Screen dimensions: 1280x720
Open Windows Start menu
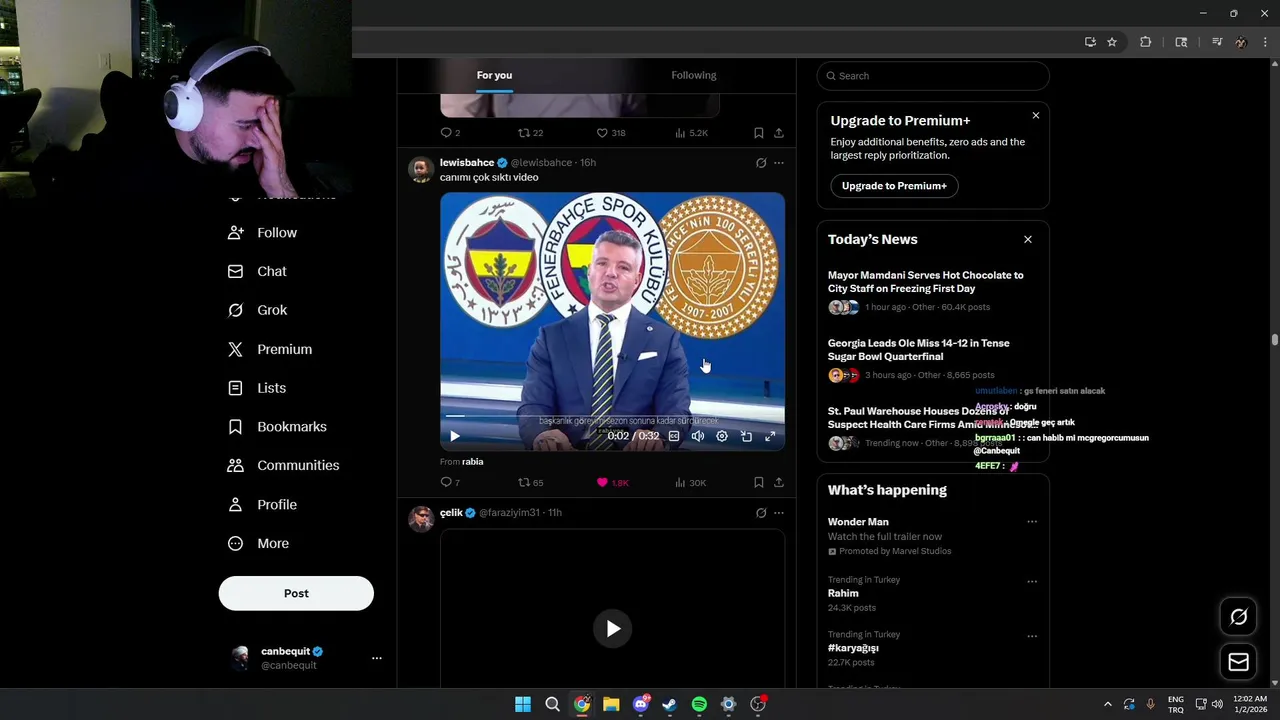(x=523, y=705)
